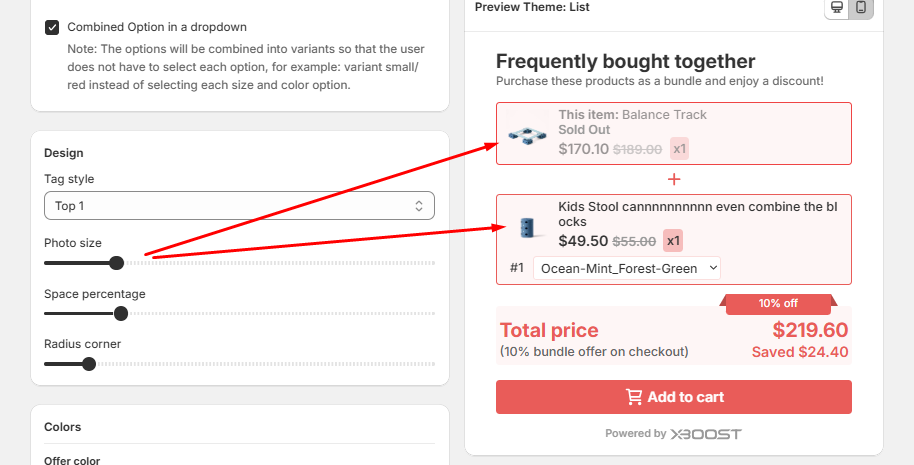914x465 pixels.
Task: Click the Balance Track product image
Action: coord(527,134)
